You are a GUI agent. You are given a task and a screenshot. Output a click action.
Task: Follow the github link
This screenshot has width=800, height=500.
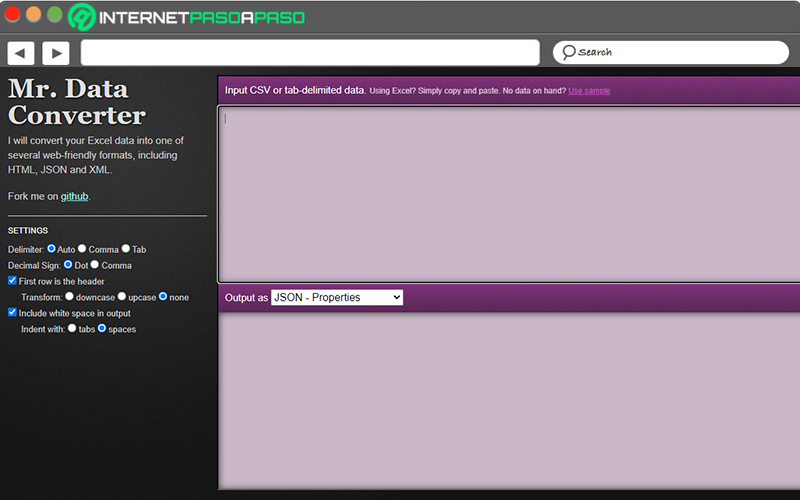coord(74,196)
